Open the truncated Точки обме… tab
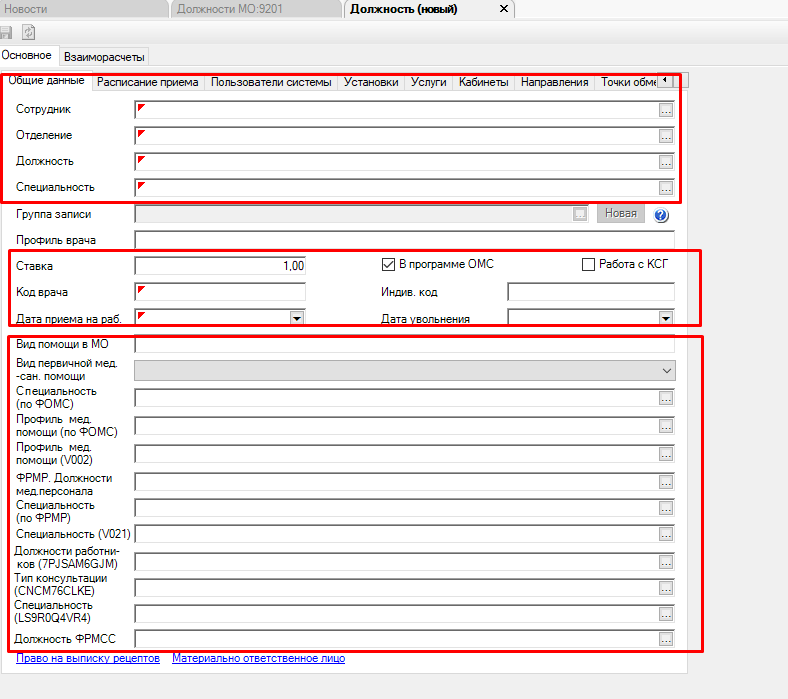 (628, 82)
